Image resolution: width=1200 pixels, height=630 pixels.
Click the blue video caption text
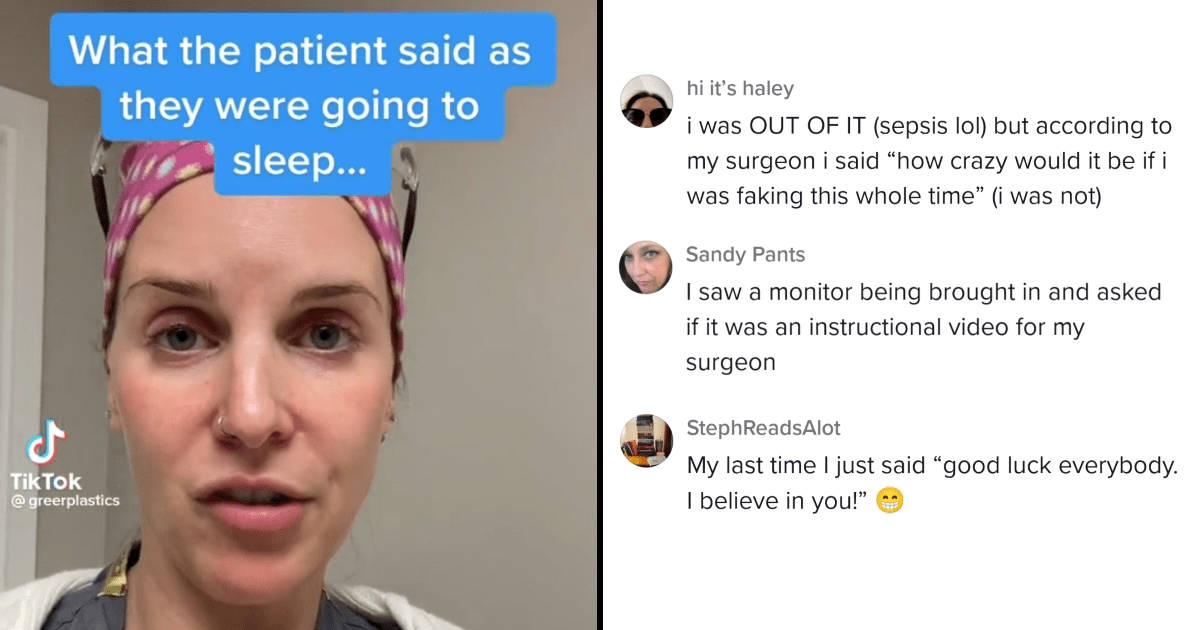tap(300, 106)
